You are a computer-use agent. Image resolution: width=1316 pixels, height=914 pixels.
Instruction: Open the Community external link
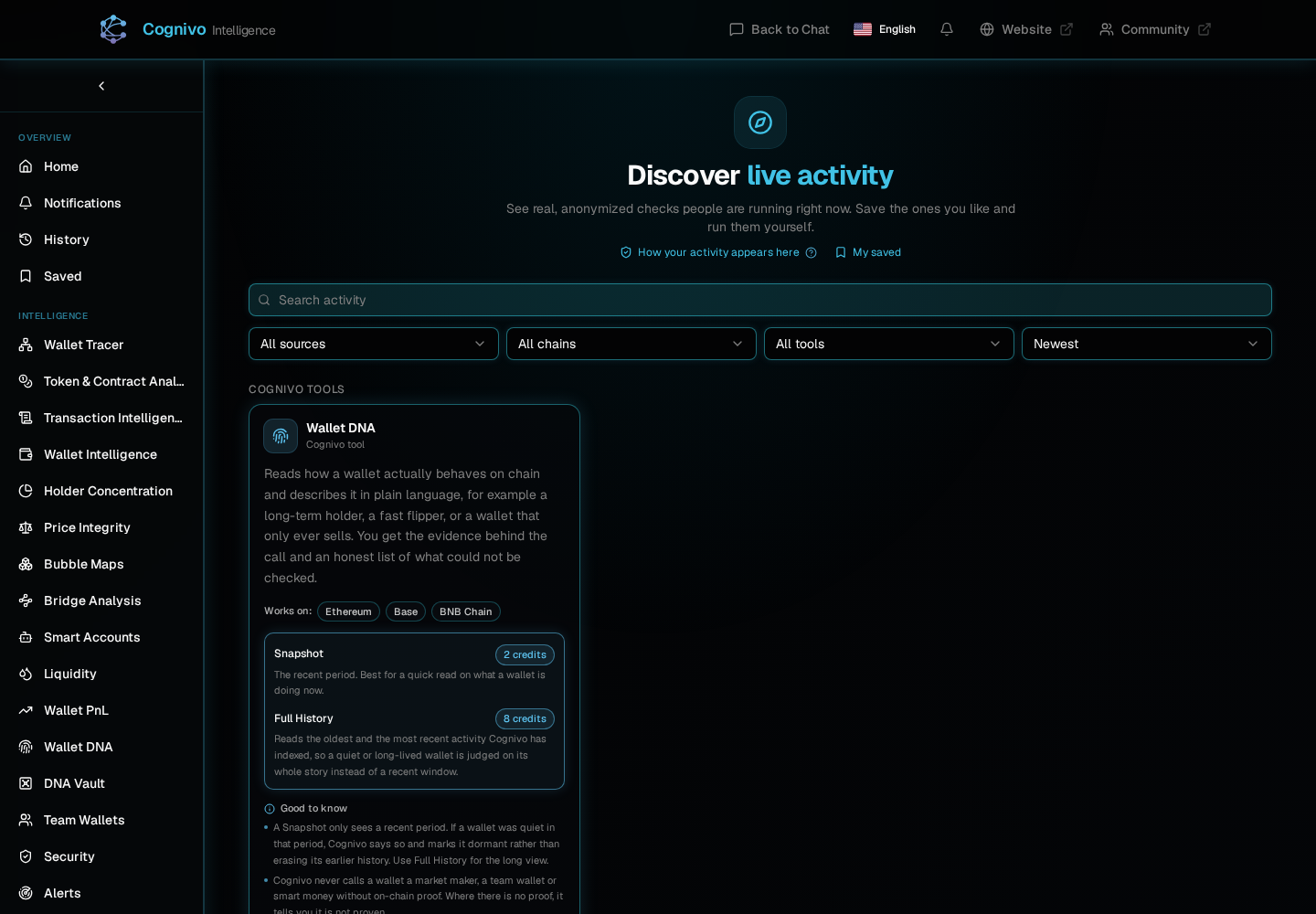tap(1155, 29)
